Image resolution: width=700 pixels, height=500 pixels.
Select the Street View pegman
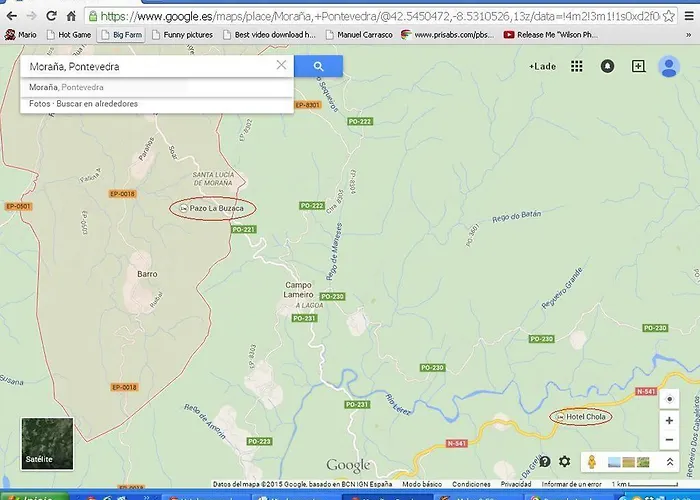(591, 462)
